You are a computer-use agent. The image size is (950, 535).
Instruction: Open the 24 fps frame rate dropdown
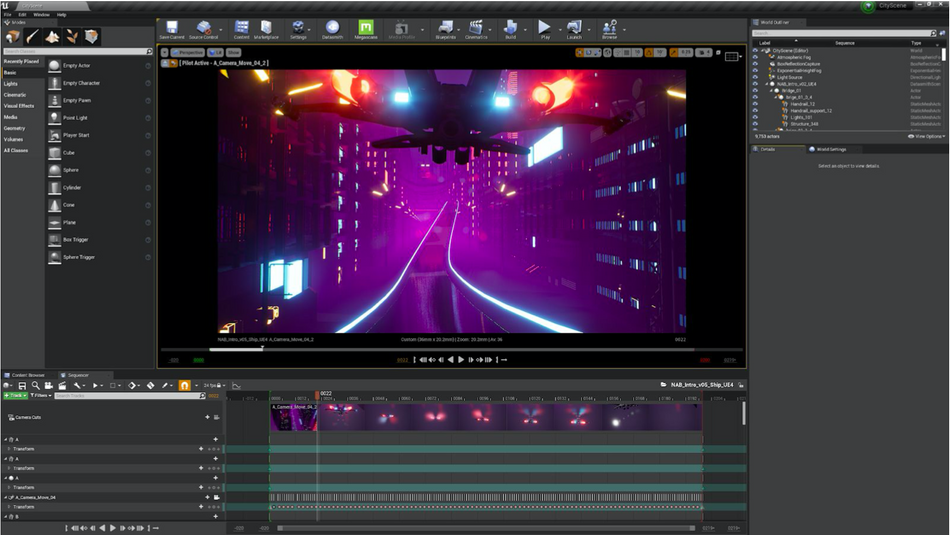[214, 385]
